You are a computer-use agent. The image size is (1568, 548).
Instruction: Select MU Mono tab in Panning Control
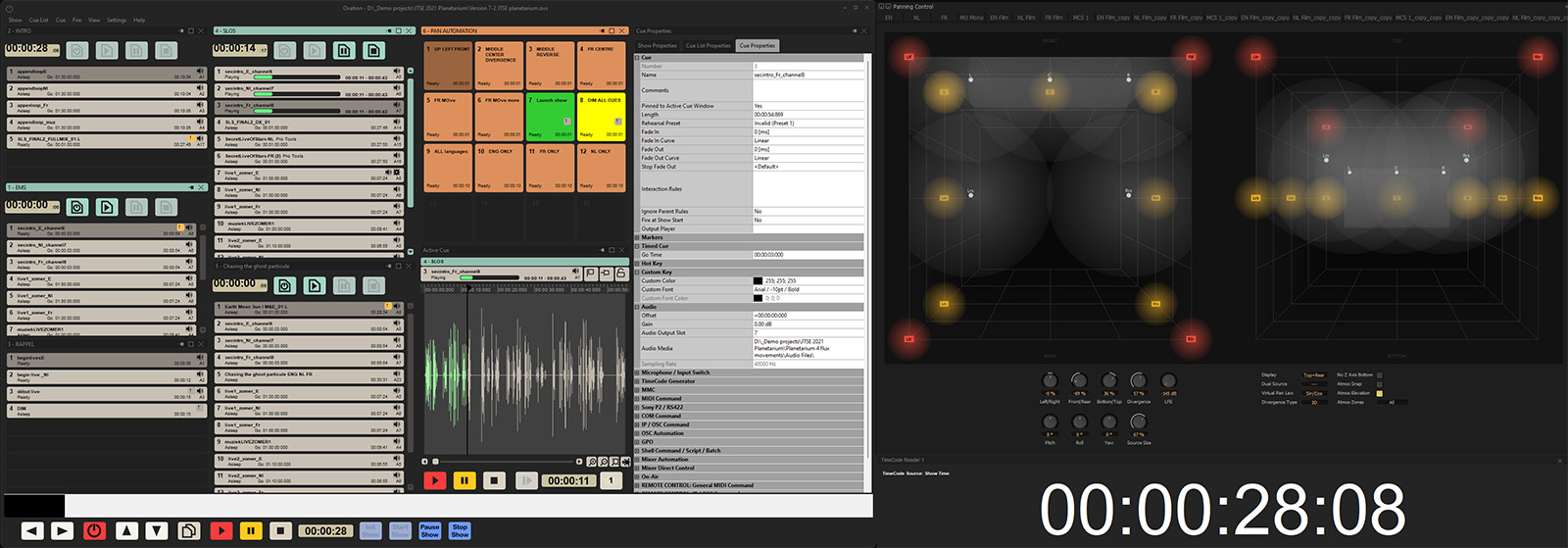pyautogui.click(x=971, y=18)
